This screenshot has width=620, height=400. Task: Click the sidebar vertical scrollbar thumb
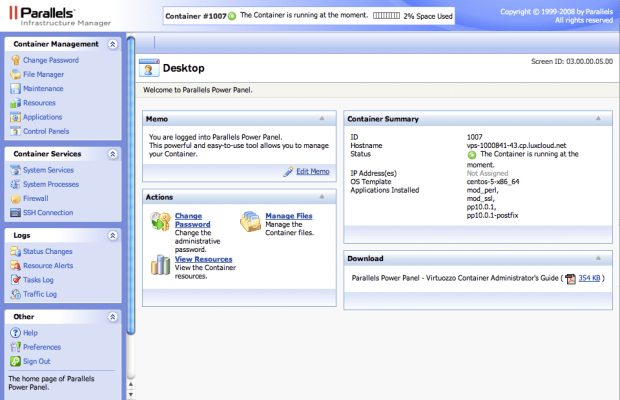point(131,186)
